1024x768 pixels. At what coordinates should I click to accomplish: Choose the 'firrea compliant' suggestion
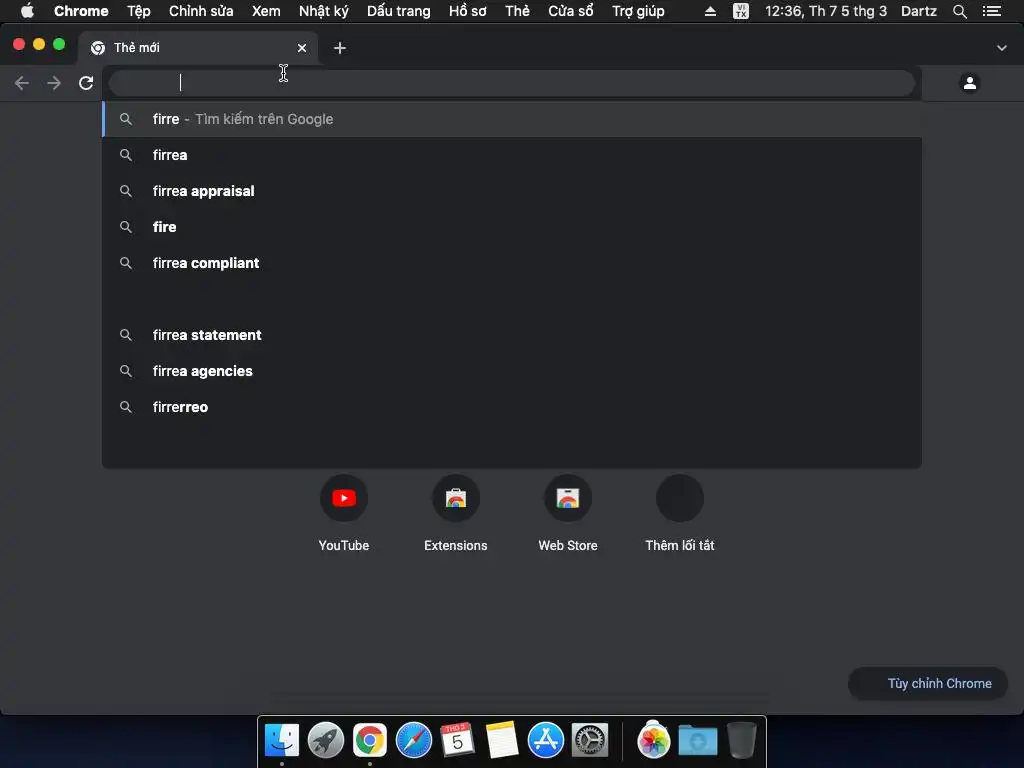click(512, 263)
